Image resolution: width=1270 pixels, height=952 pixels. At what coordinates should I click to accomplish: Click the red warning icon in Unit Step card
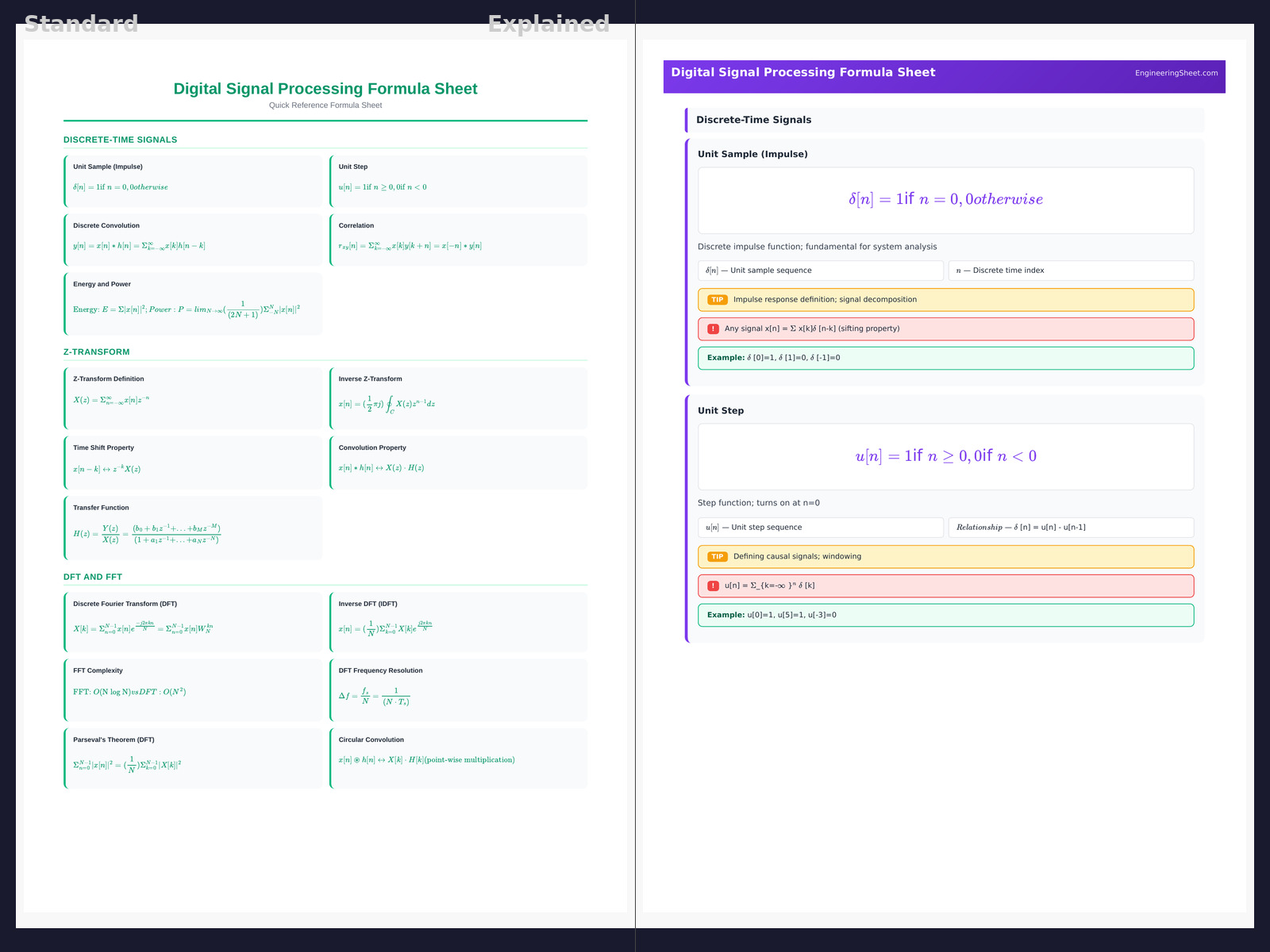[x=713, y=585]
